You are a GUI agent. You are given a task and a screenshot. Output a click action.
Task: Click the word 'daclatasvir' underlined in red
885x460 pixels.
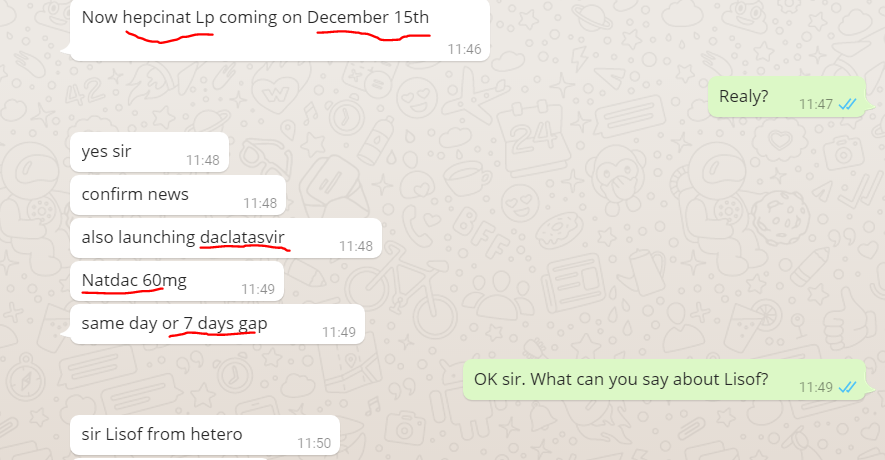coord(242,237)
